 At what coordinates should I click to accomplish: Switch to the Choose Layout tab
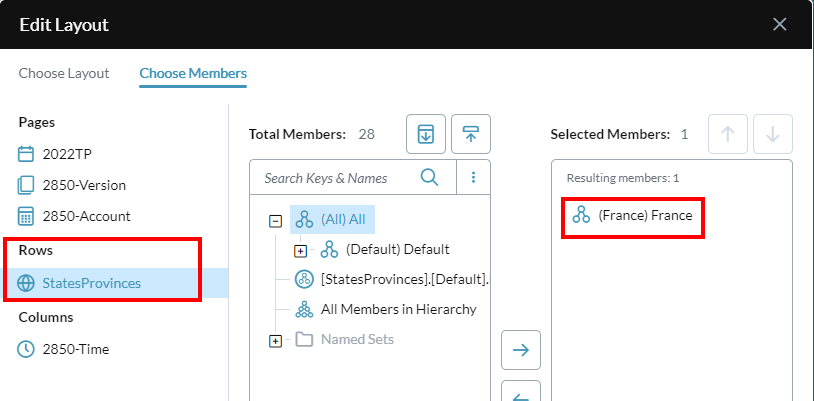(x=64, y=73)
